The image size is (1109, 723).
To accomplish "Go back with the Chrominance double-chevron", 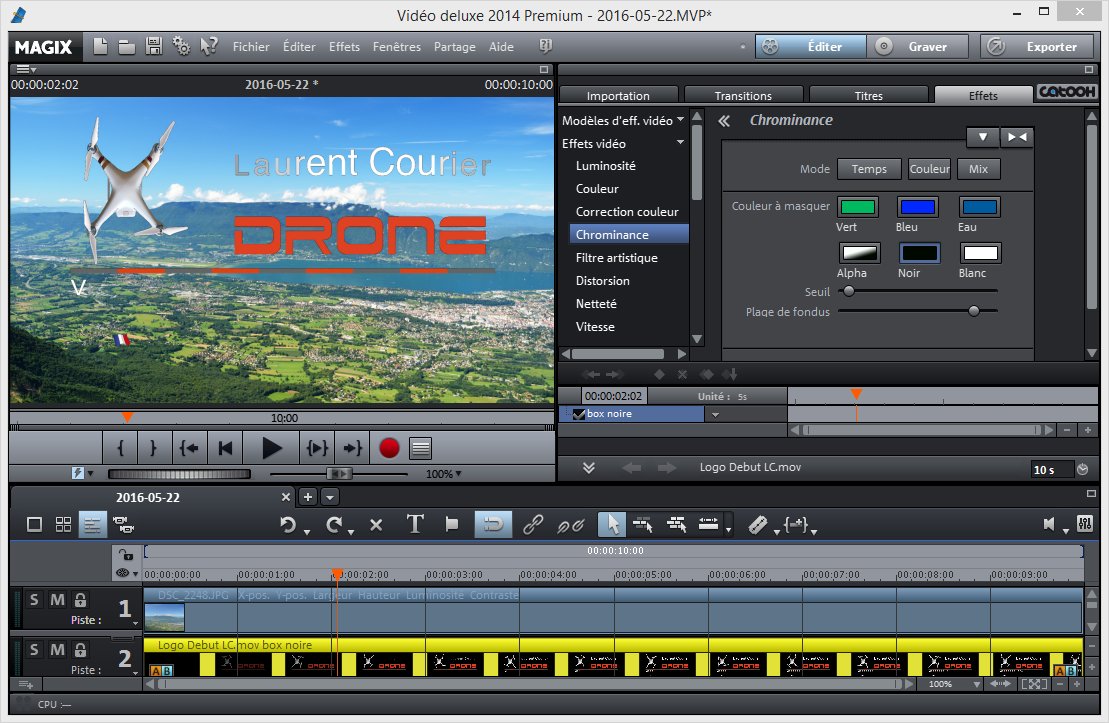I will pos(724,121).
